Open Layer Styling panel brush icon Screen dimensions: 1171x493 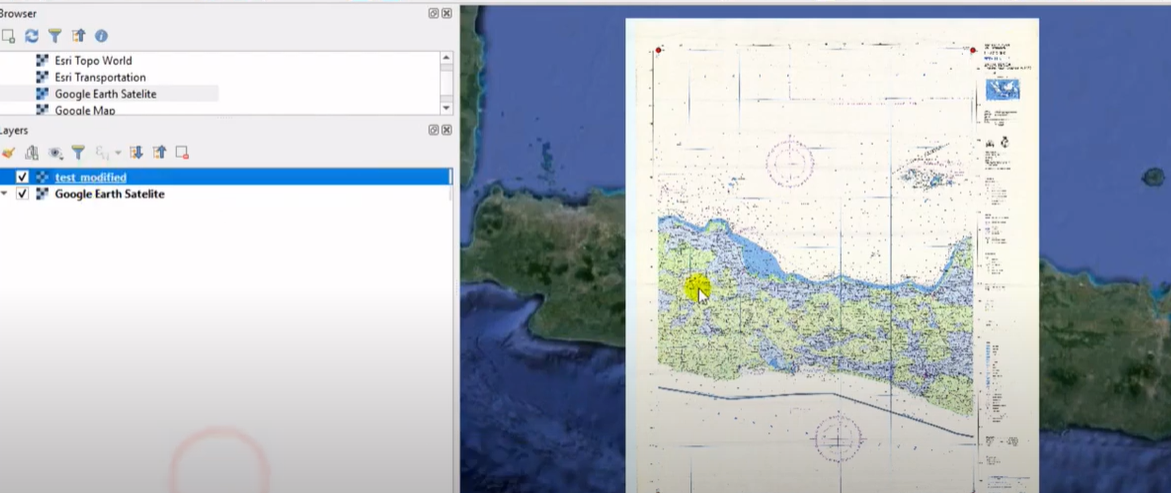click(x=8, y=152)
